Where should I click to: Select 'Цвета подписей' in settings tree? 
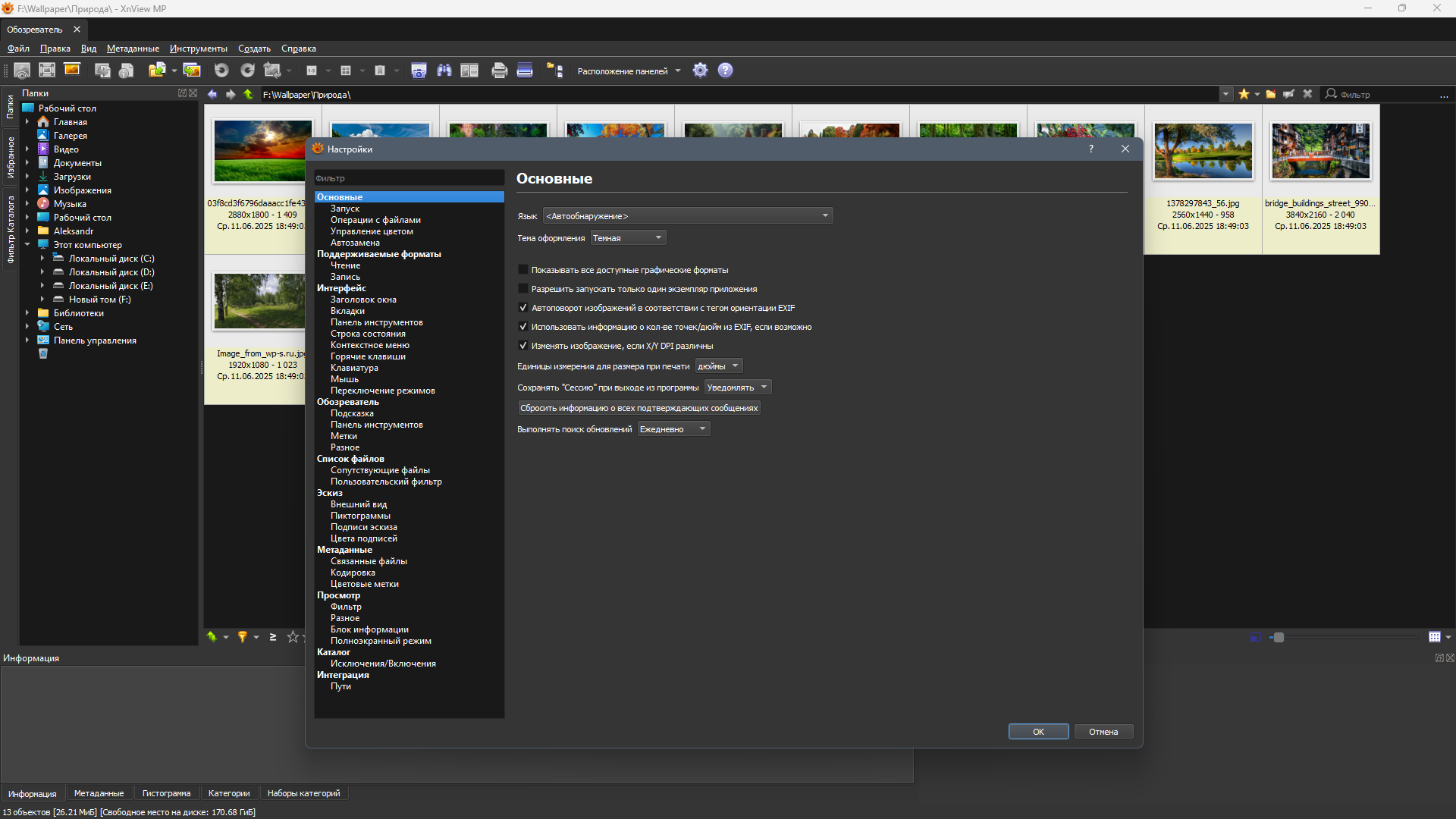363,538
